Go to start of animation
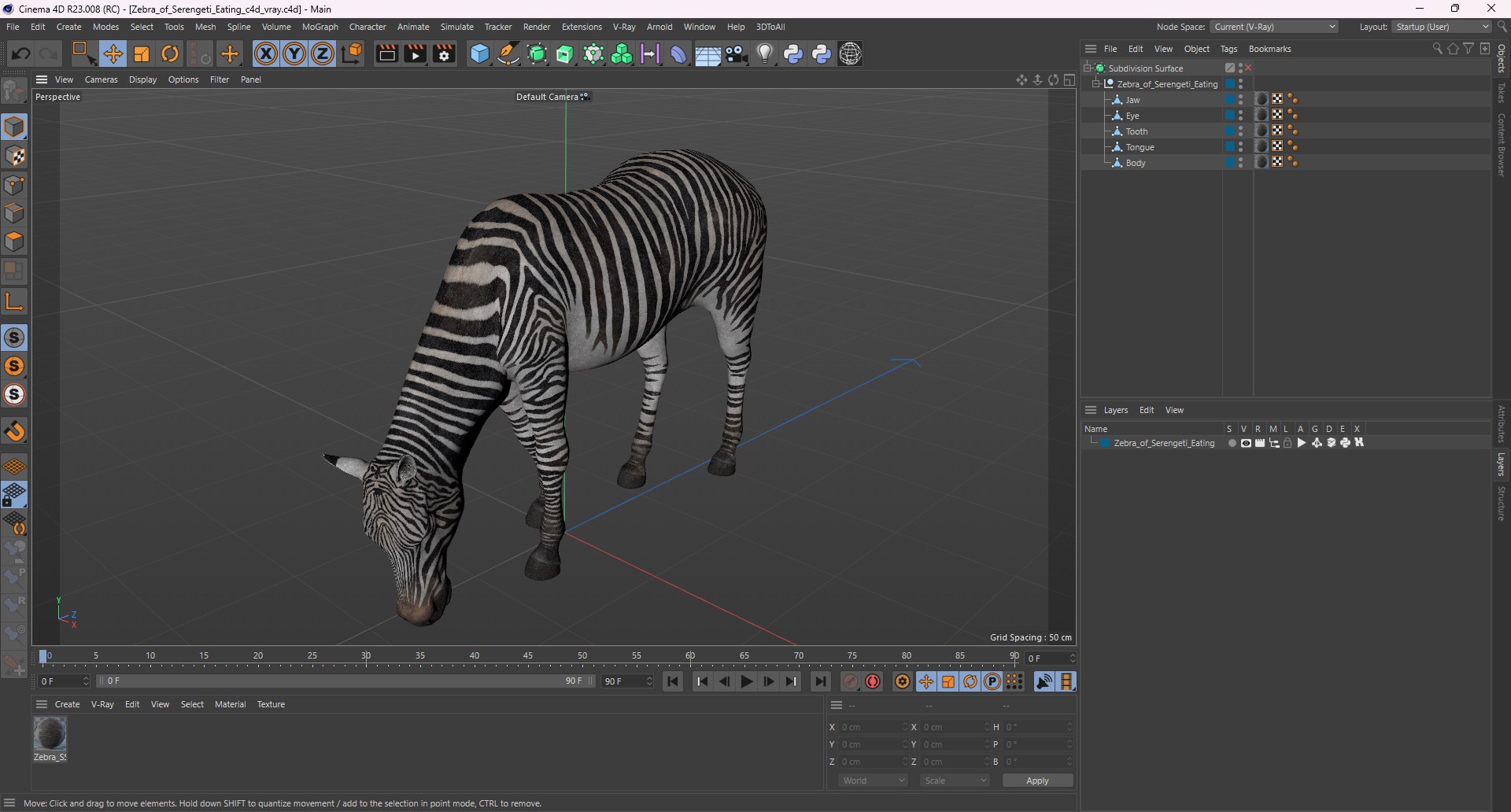Viewport: 1511px width, 812px height. [673, 682]
